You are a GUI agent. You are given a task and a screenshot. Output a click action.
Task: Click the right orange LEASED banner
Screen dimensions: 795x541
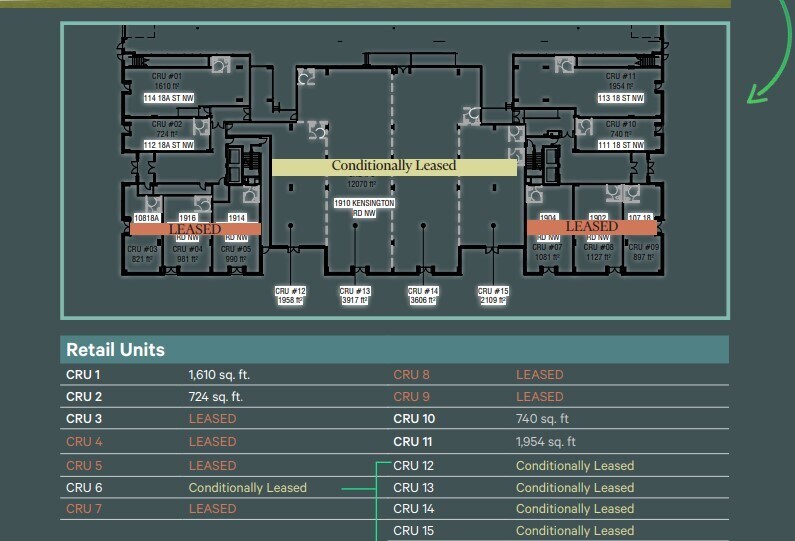click(x=592, y=227)
